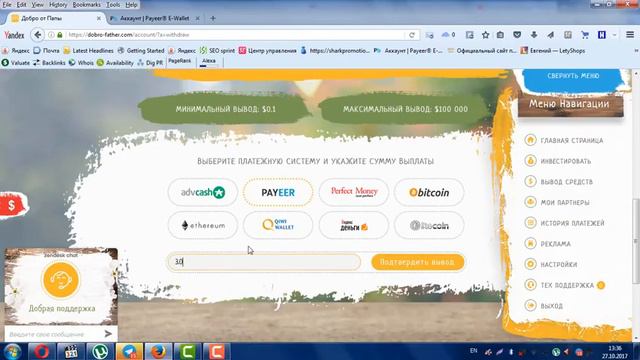Click the red dollar side tab
This screenshot has height=360, width=640.
click(x=12, y=205)
